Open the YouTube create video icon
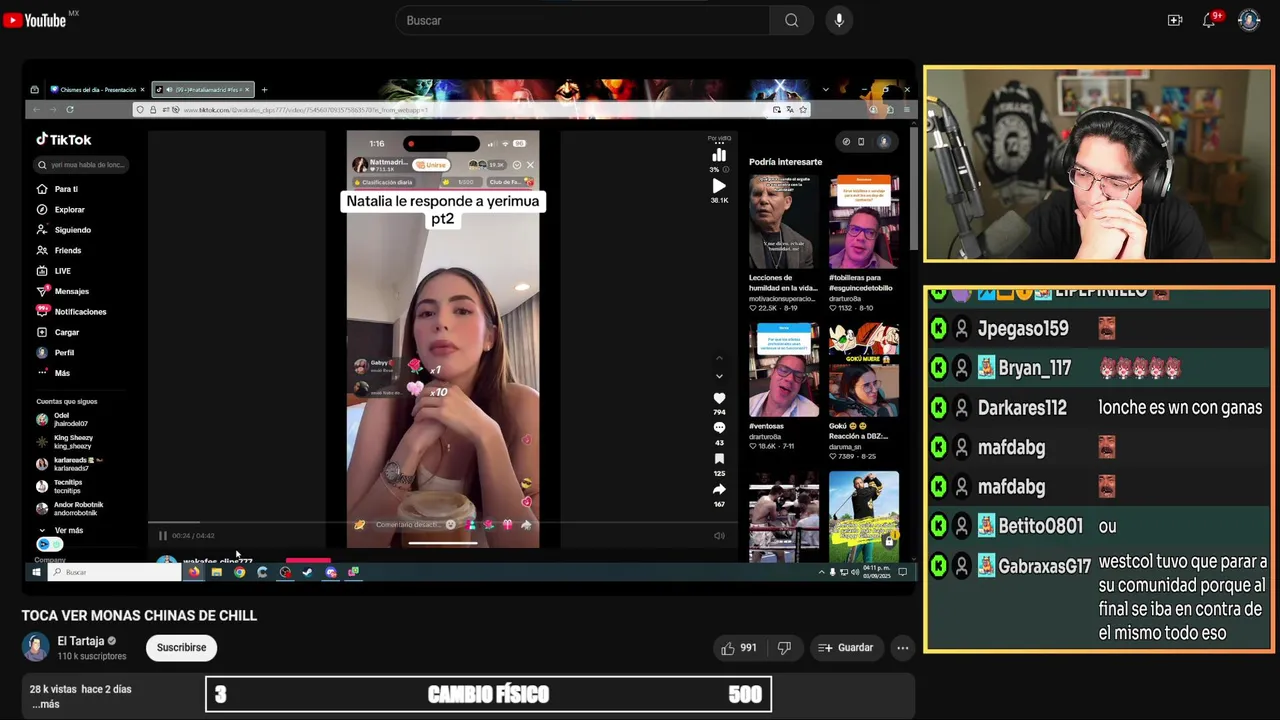The width and height of the screenshot is (1280, 720). click(x=1175, y=20)
